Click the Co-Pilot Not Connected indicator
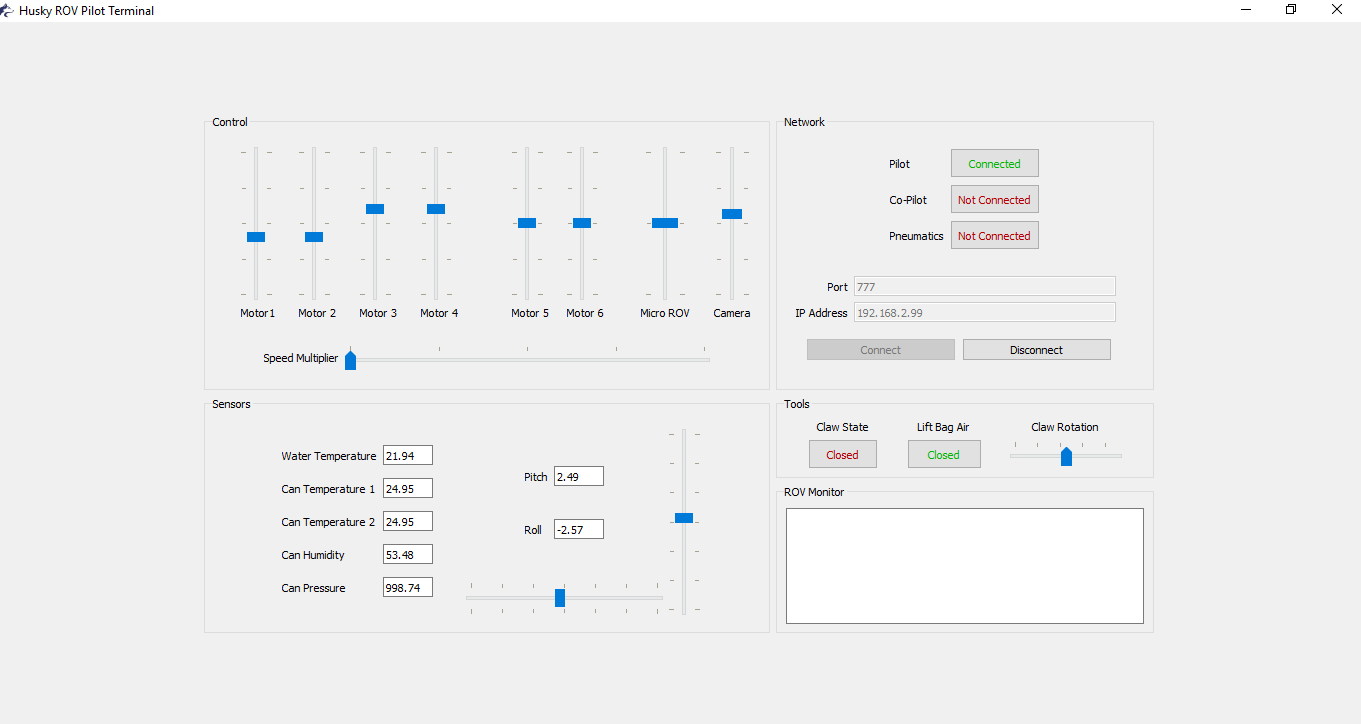 (x=994, y=199)
